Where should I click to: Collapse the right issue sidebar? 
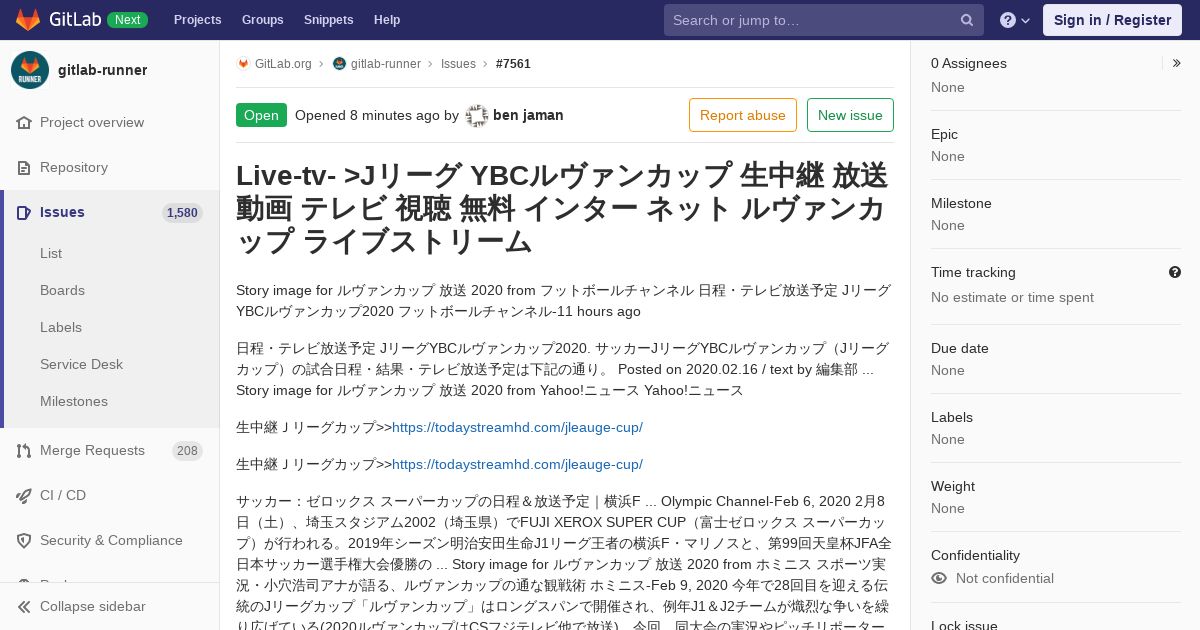click(x=1176, y=63)
